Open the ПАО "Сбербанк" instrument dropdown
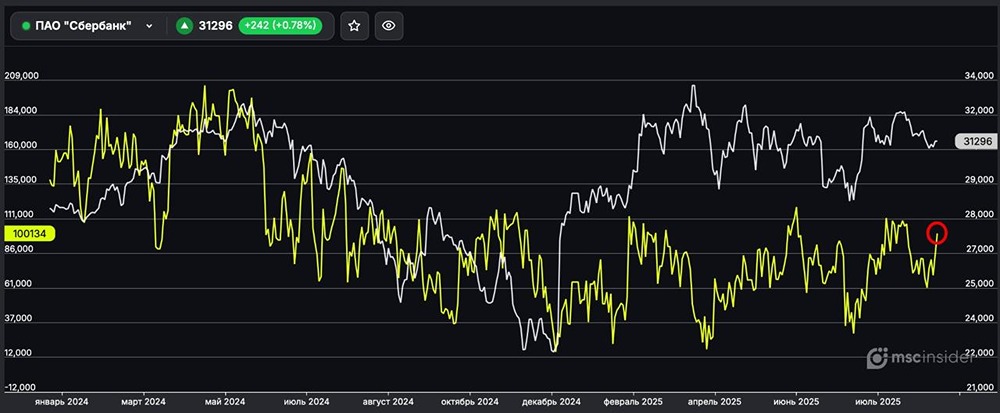Screen dimensions: 1000x413 tap(88, 26)
